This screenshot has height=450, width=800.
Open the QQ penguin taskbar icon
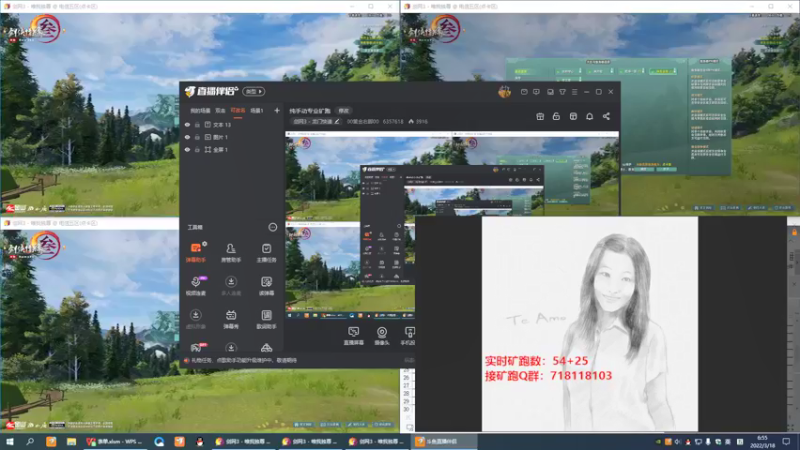click(199, 441)
